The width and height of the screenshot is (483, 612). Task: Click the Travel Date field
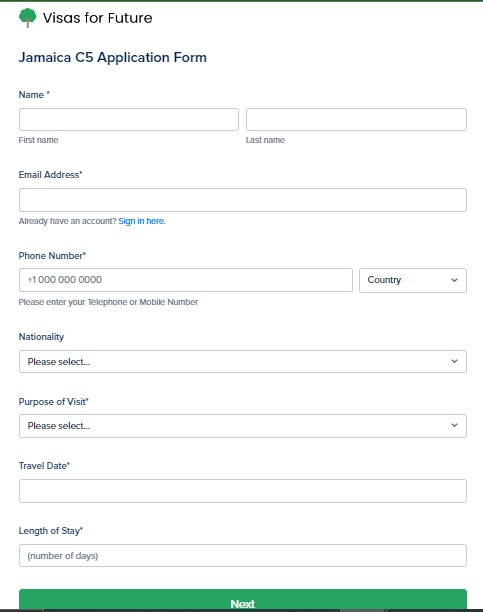[243, 491]
